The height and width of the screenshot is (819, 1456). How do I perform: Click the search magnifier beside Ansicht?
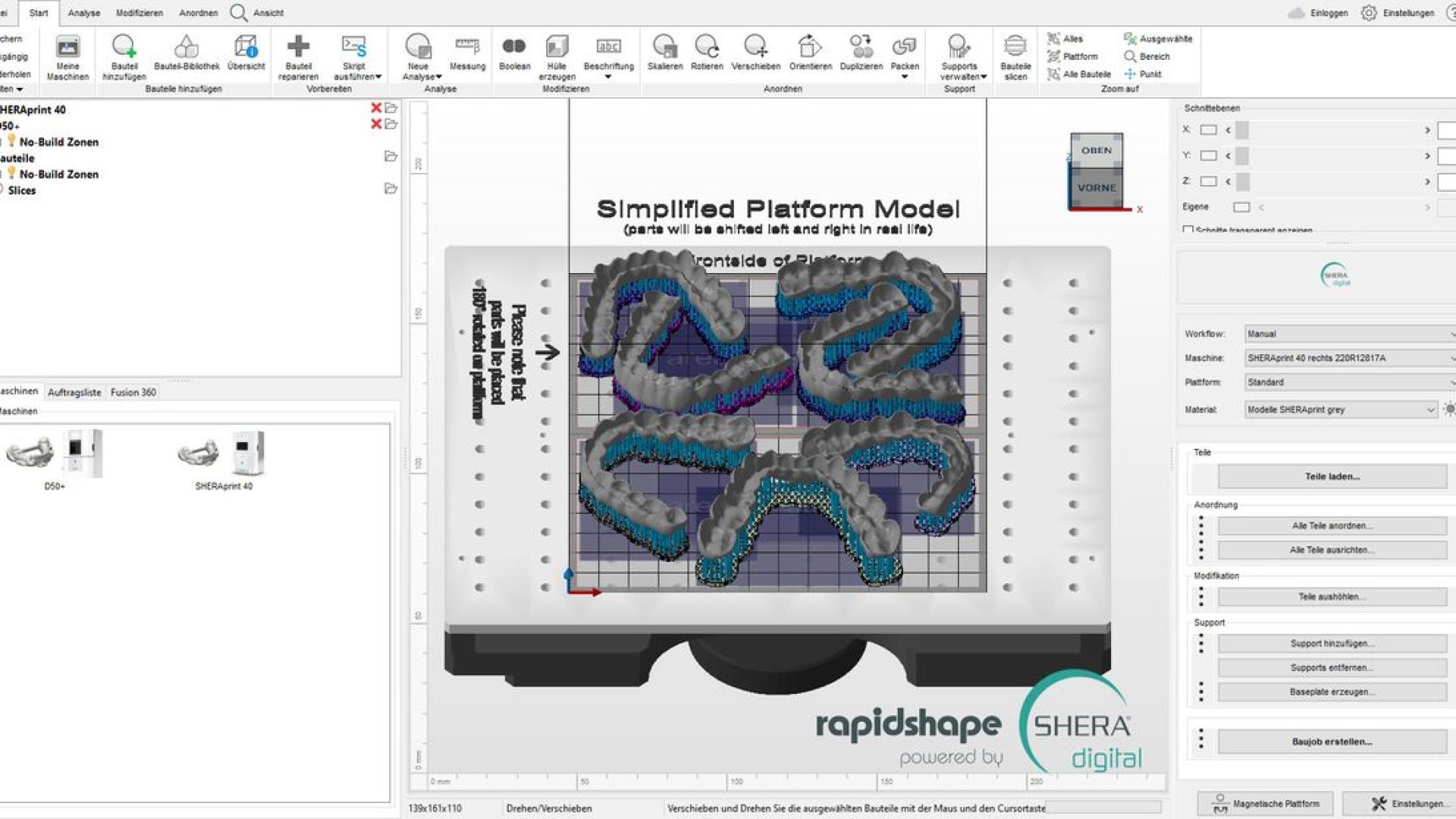point(238,13)
